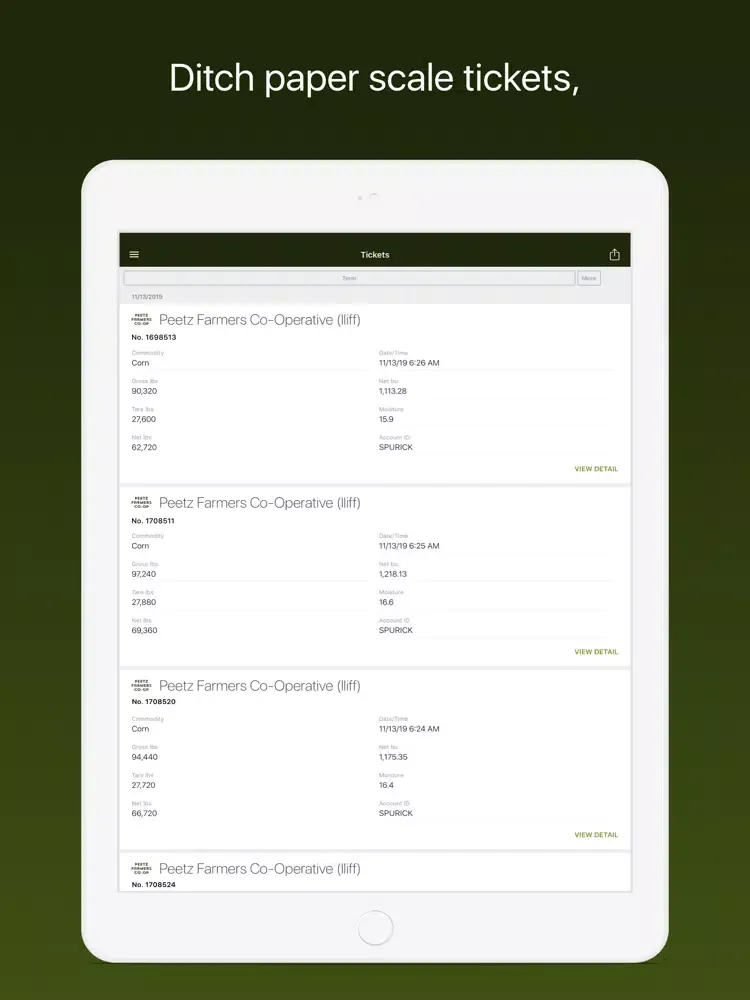View detail for ticket No. 1708520
750x1000 pixels.
596,835
